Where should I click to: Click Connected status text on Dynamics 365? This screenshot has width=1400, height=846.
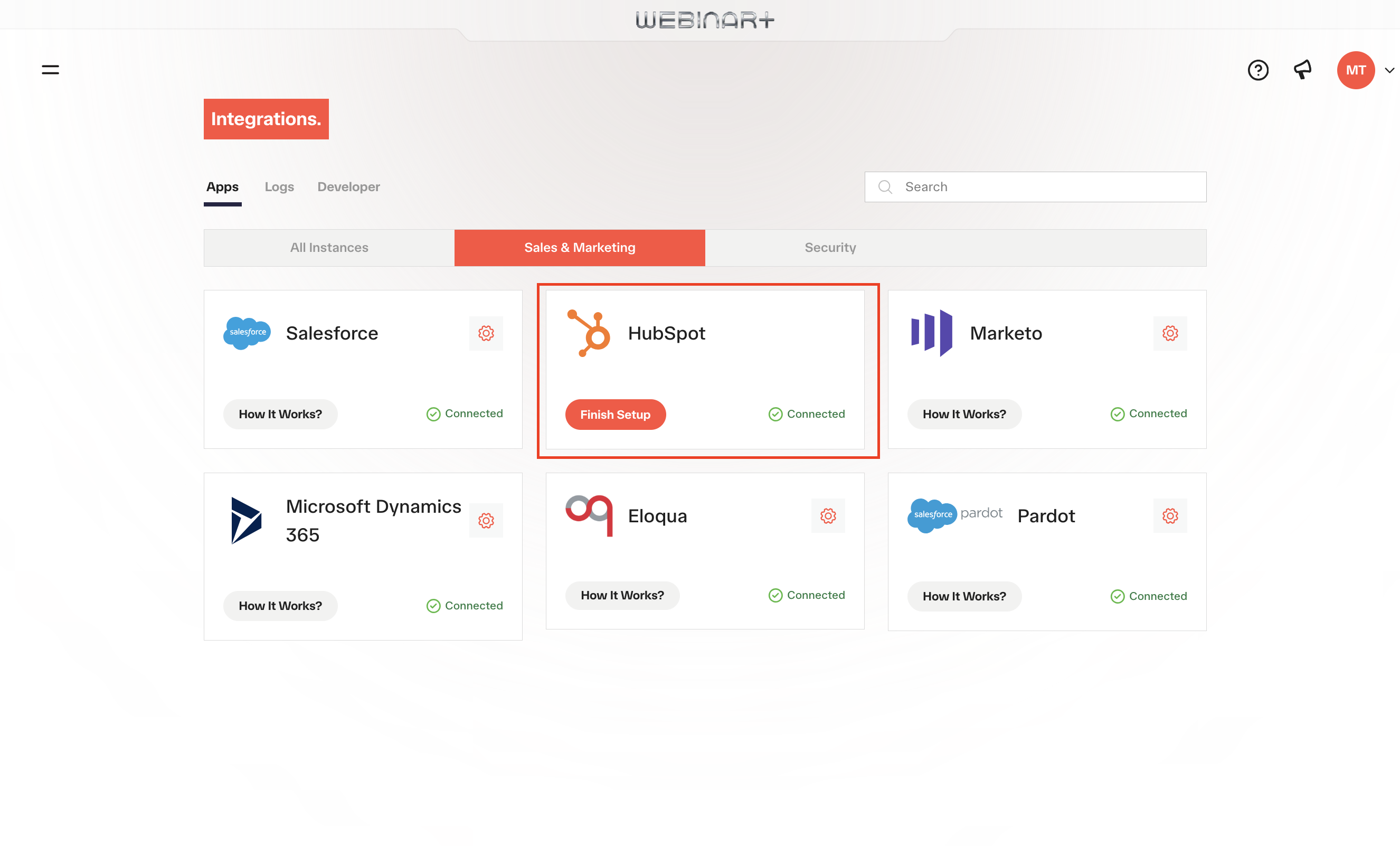pos(474,606)
